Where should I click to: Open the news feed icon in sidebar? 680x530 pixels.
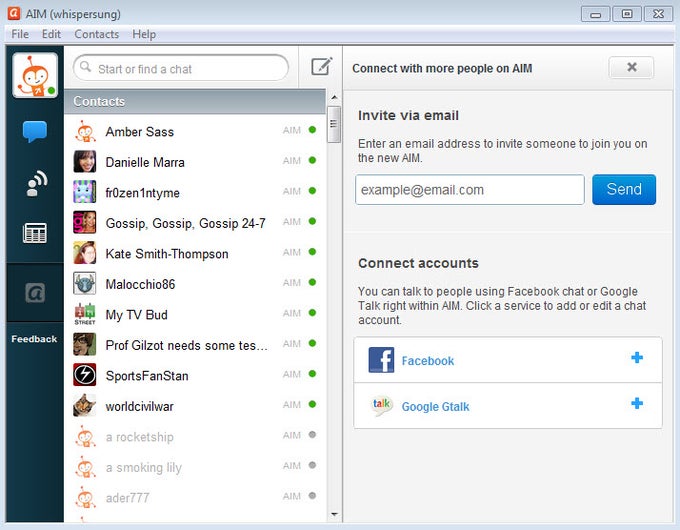(35, 233)
